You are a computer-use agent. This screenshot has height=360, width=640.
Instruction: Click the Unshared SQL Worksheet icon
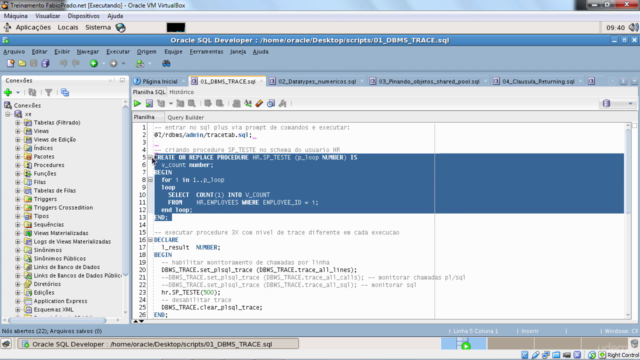[x=236, y=103]
